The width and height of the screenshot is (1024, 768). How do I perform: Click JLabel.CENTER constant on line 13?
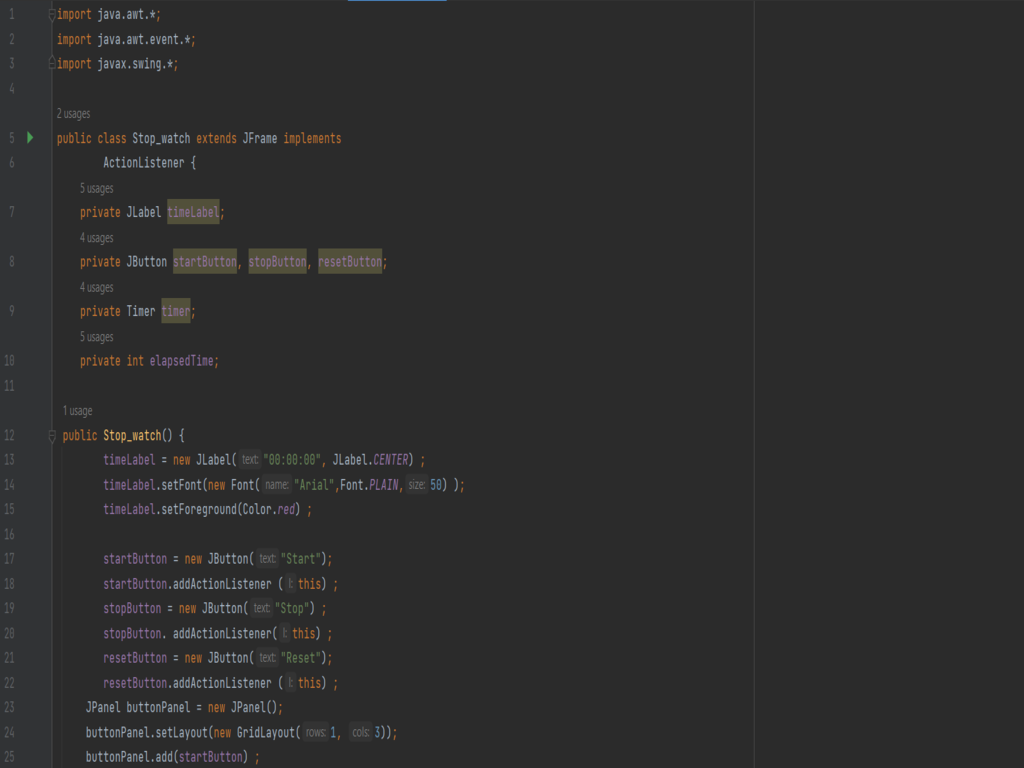(x=371, y=460)
